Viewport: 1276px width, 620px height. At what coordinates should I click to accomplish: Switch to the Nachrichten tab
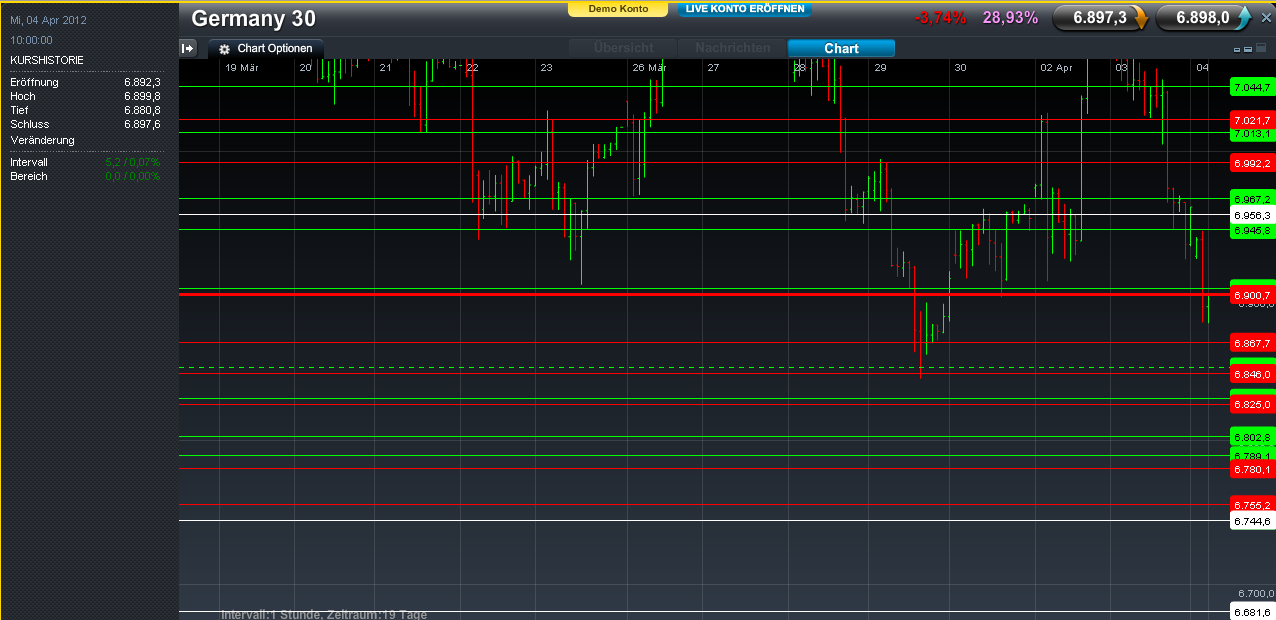(732, 48)
